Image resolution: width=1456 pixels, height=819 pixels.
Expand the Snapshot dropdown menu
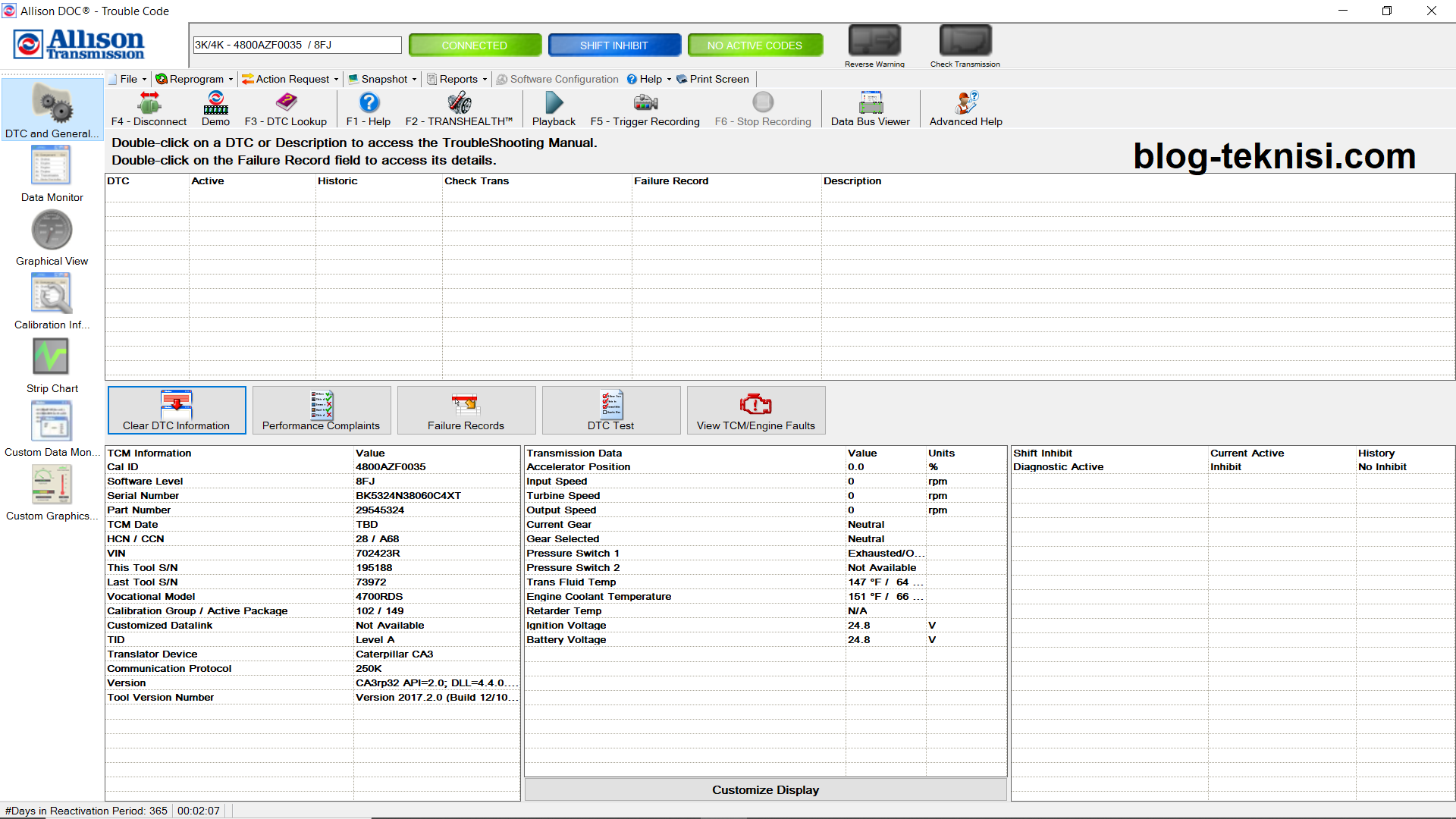pos(384,79)
